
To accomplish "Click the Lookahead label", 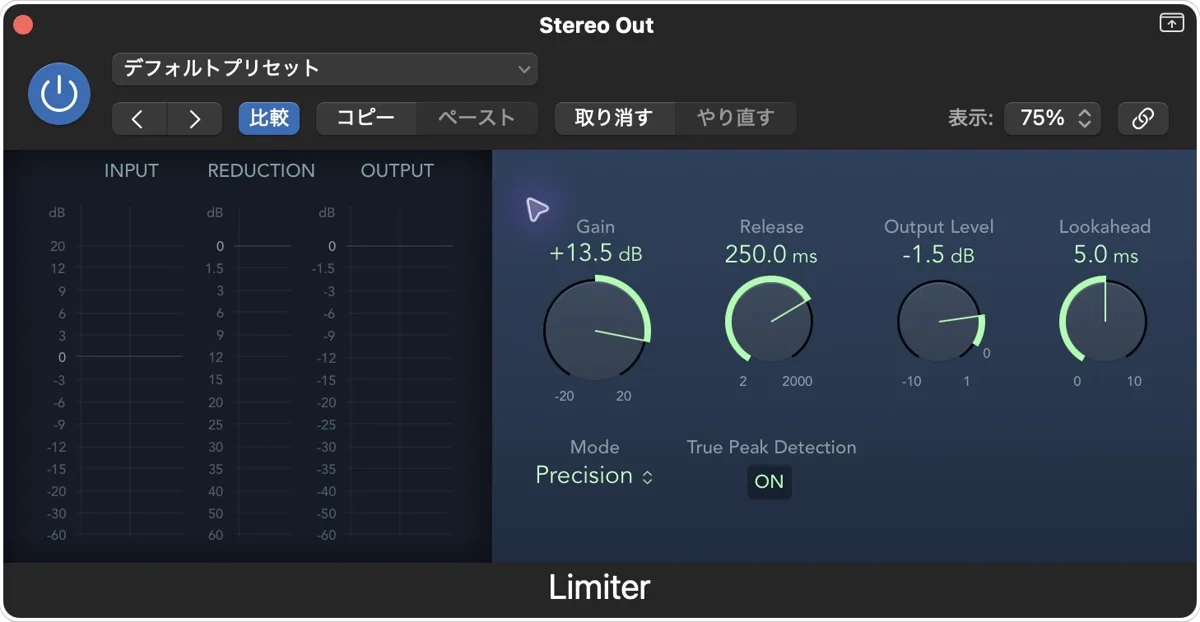I will click(1105, 227).
